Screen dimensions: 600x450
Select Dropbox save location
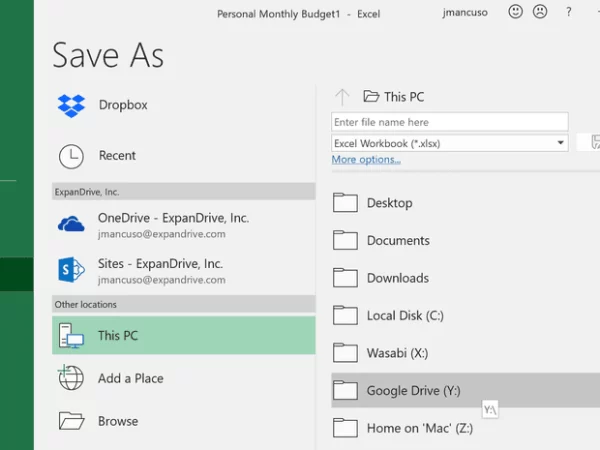(184, 105)
